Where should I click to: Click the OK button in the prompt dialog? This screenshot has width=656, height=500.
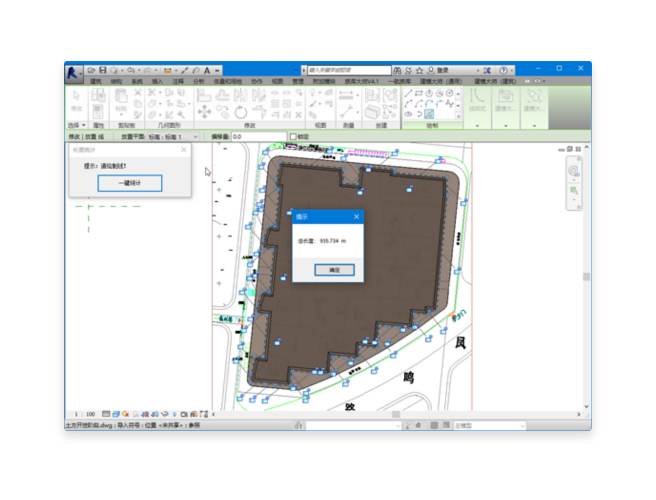click(334, 270)
